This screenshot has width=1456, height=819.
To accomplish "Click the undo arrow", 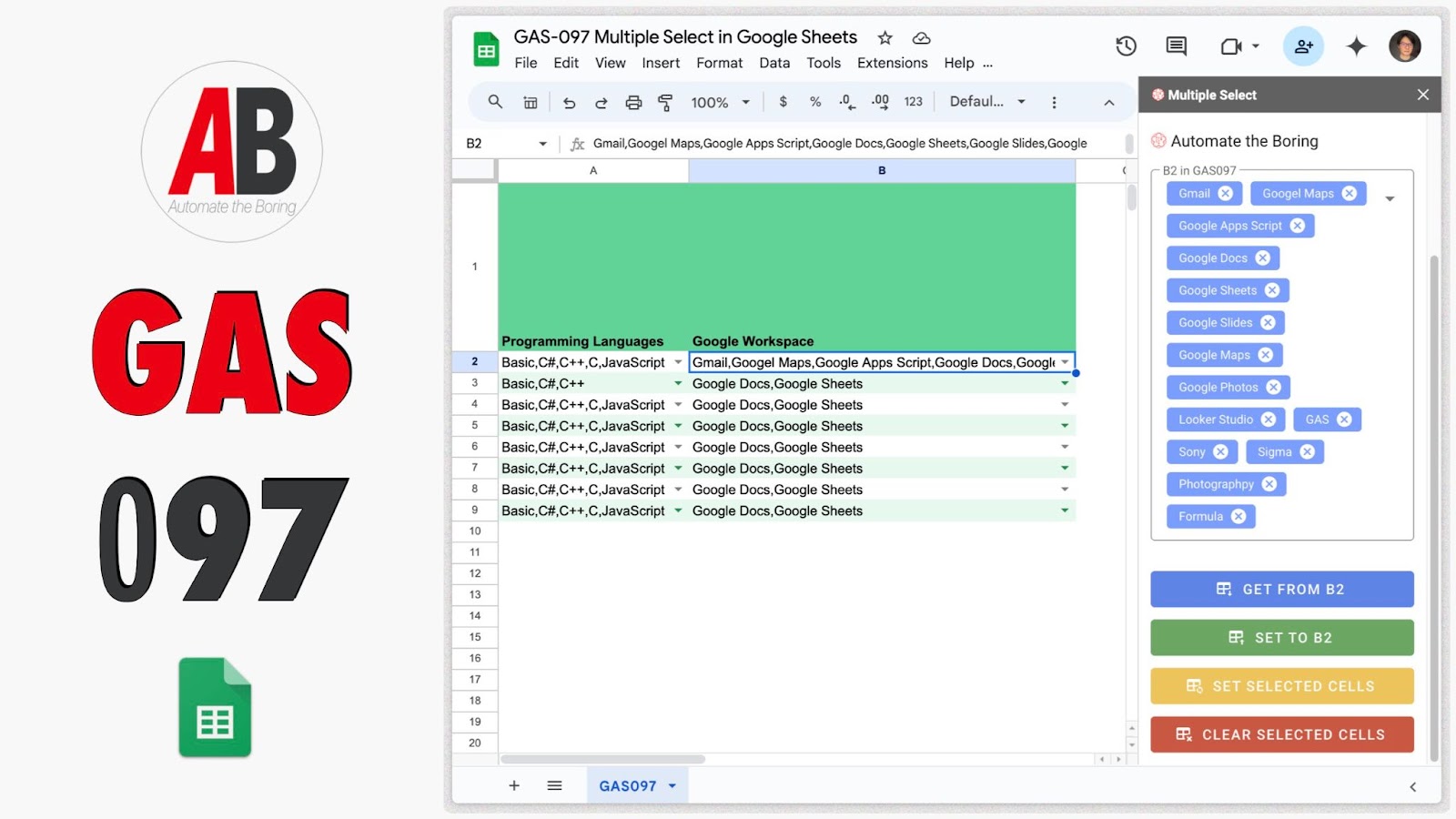I will tap(569, 103).
